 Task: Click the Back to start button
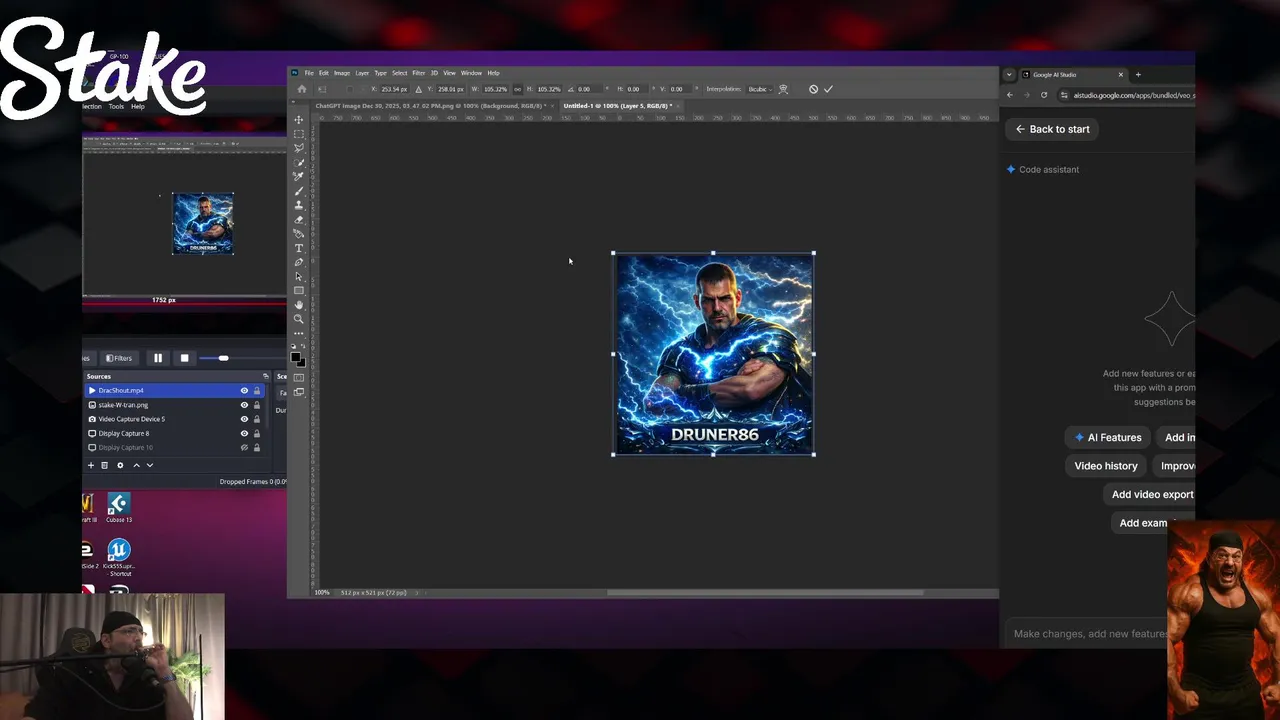(x=1052, y=129)
